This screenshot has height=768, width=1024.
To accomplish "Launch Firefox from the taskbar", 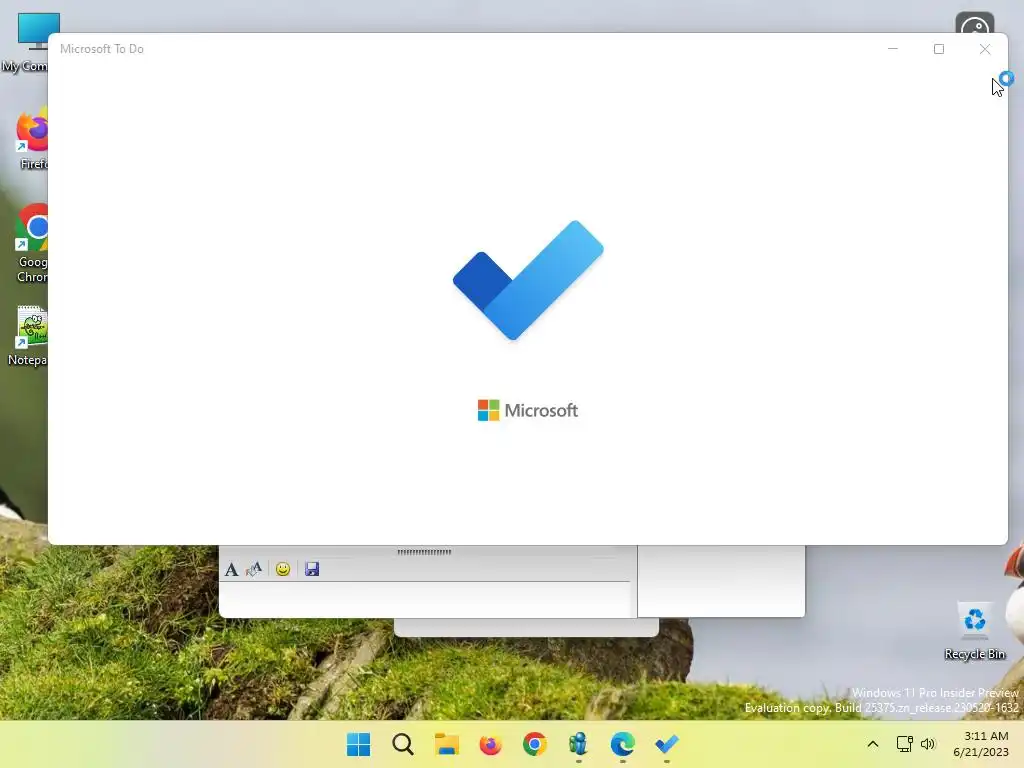I will coord(490,744).
